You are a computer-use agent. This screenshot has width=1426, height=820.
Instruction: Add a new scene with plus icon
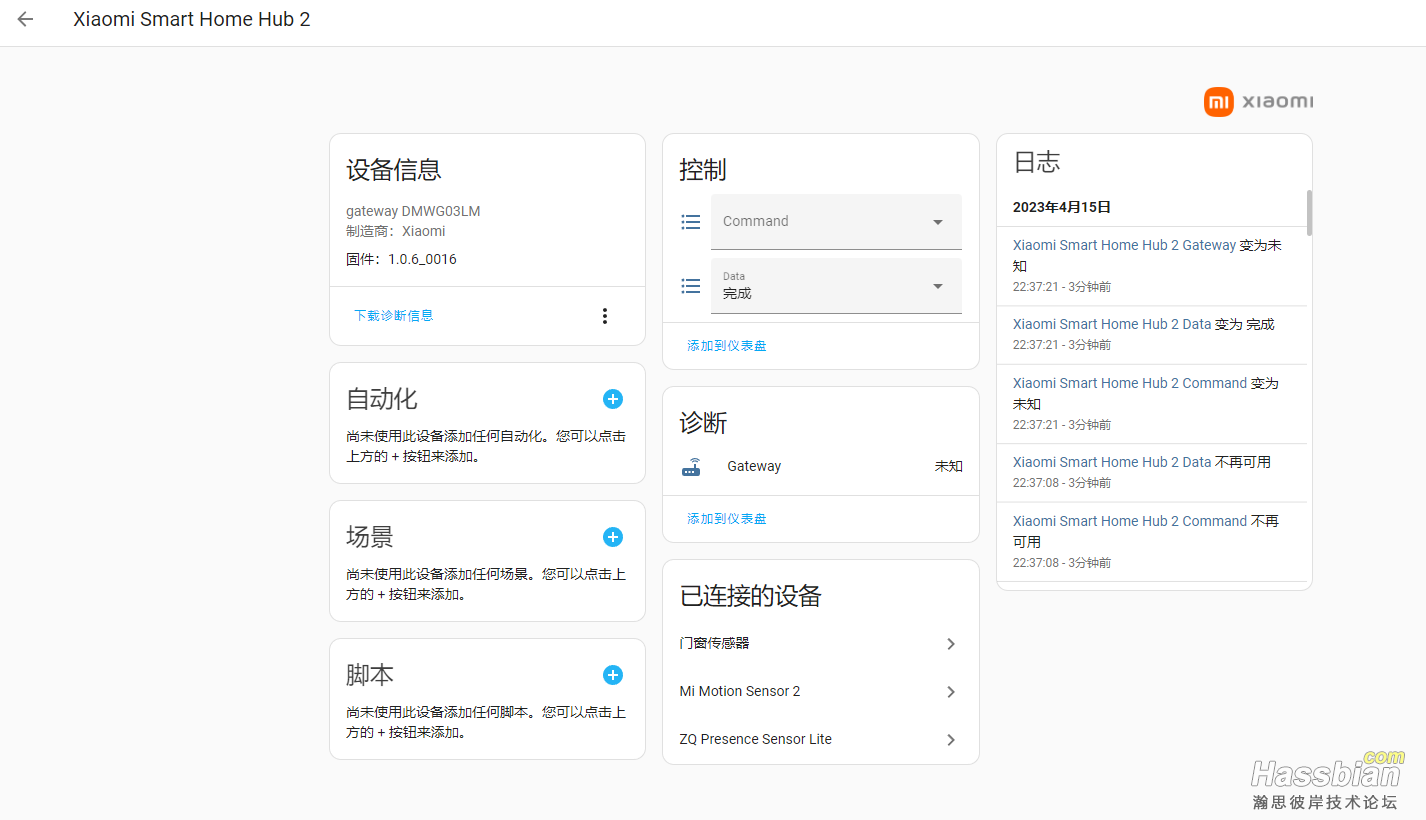pyautogui.click(x=613, y=537)
